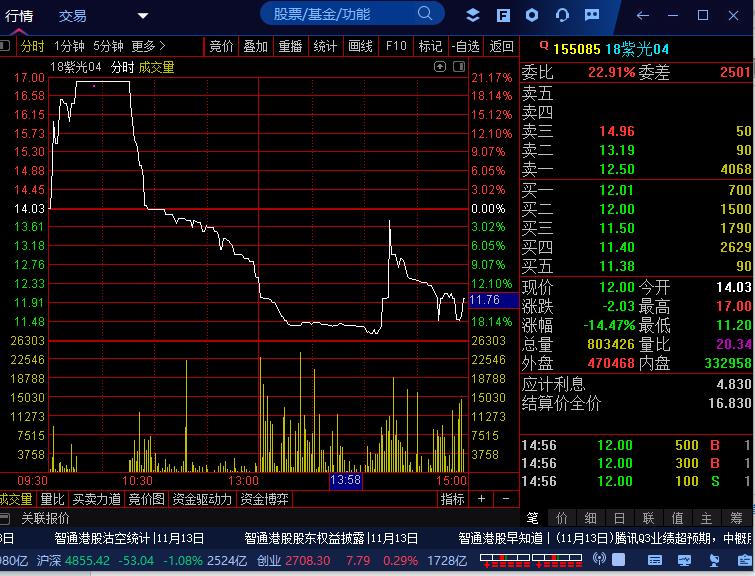Image resolution: width=755 pixels, height=576 pixels.
Task: Select the 联 tab in right panel
Action: pos(648,518)
